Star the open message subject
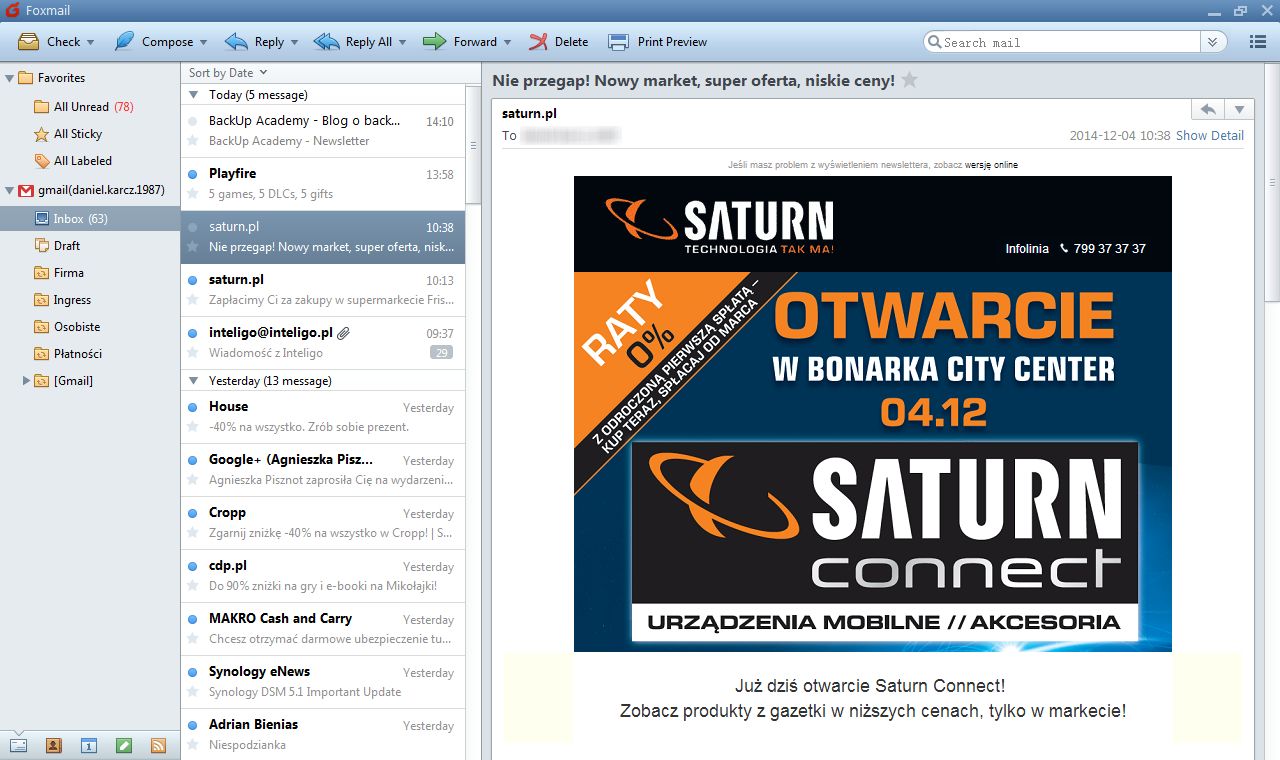This screenshot has width=1280, height=760. click(909, 80)
